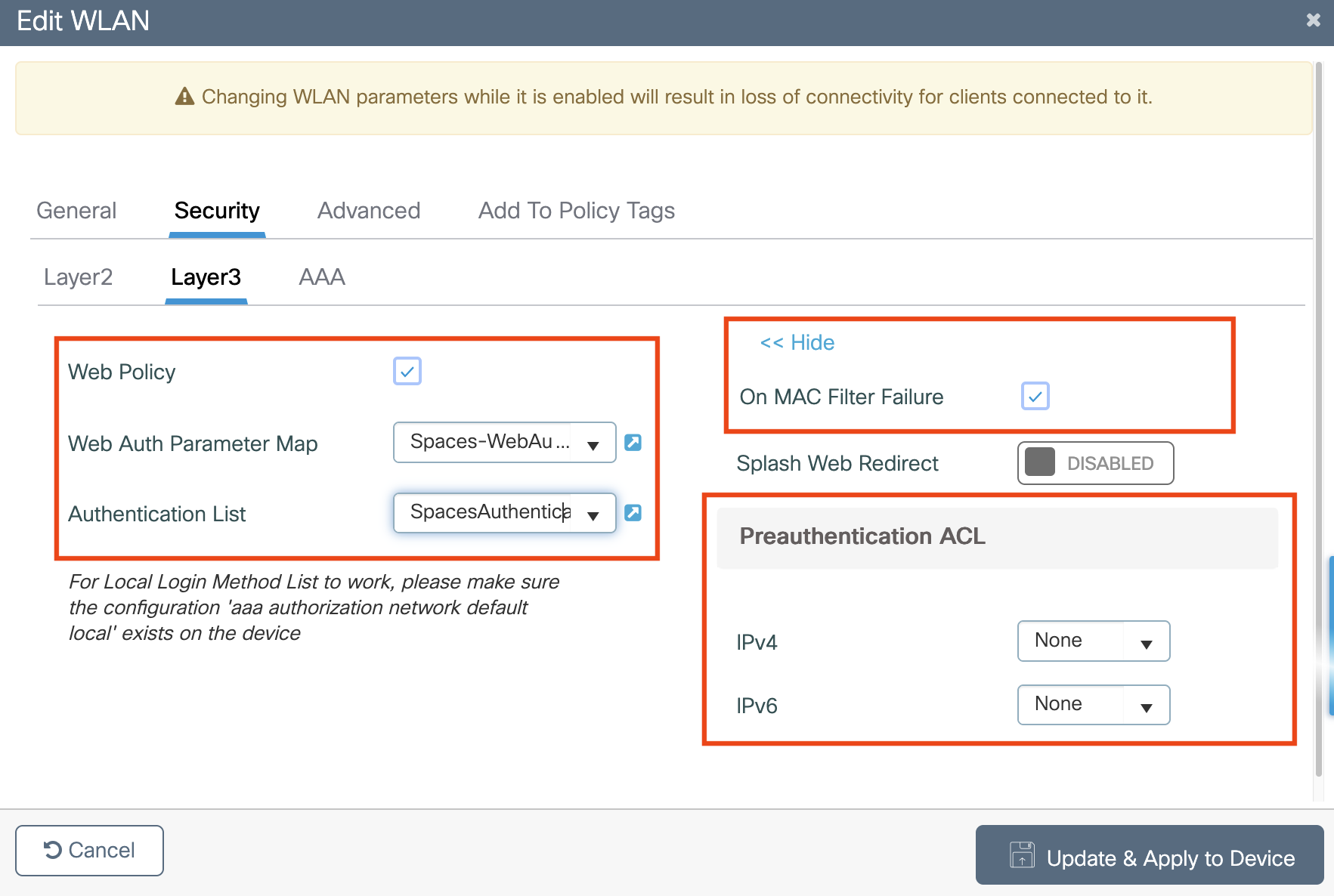Open the Authentication List dropdown
1334x896 pixels.
[593, 515]
